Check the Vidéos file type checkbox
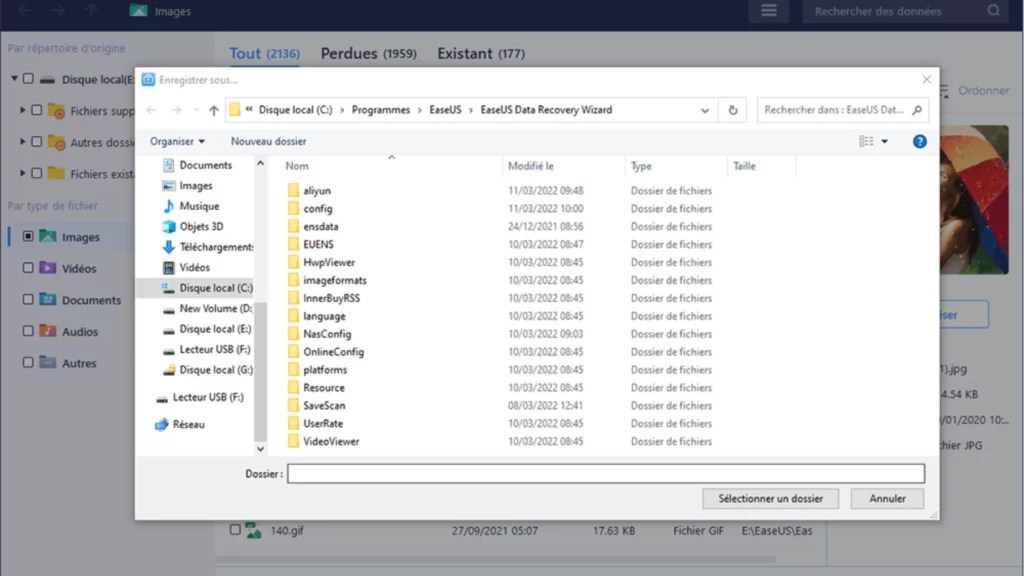Image resolution: width=1024 pixels, height=576 pixels. (x=29, y=268)
